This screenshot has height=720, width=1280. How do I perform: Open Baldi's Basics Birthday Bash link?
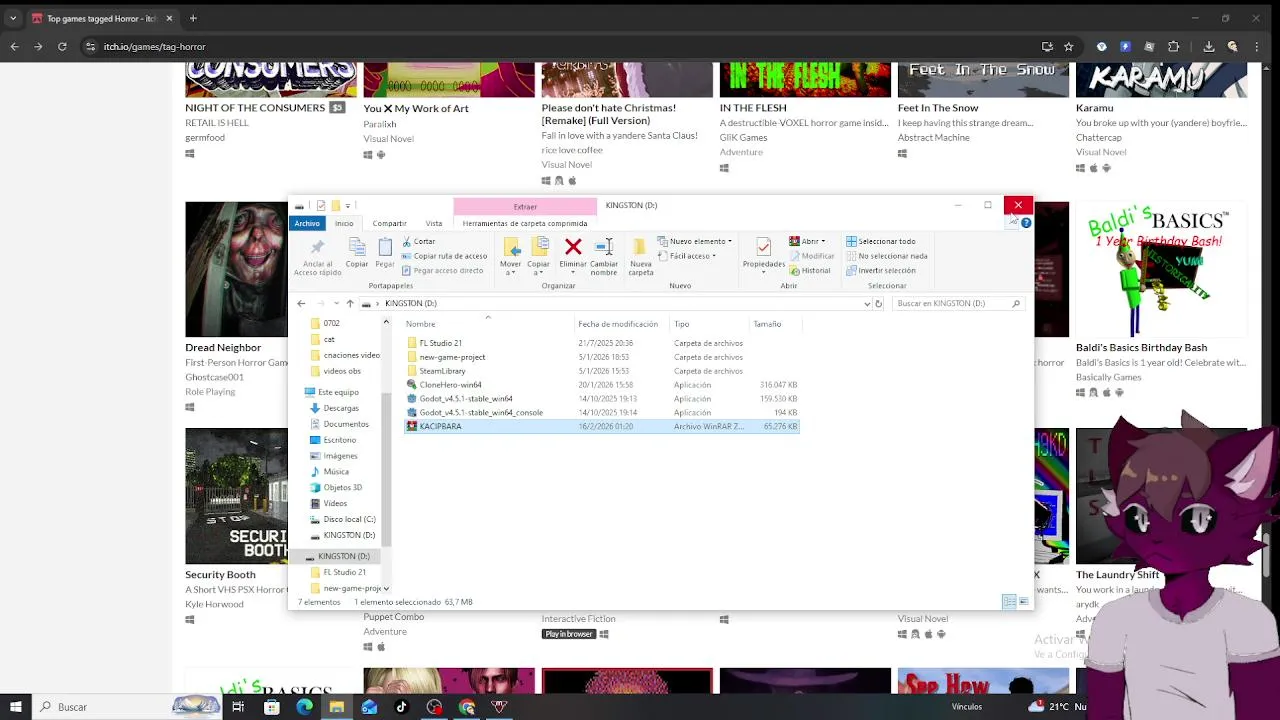pos(1141,347)
